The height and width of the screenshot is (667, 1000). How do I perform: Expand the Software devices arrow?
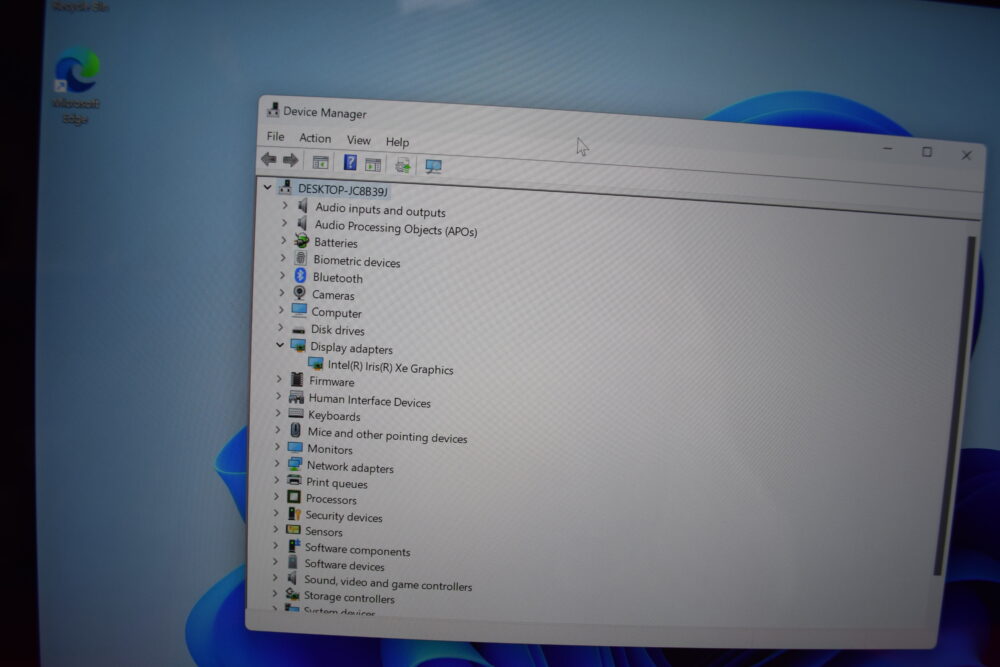pyautogui.click(x=276, y=561)
